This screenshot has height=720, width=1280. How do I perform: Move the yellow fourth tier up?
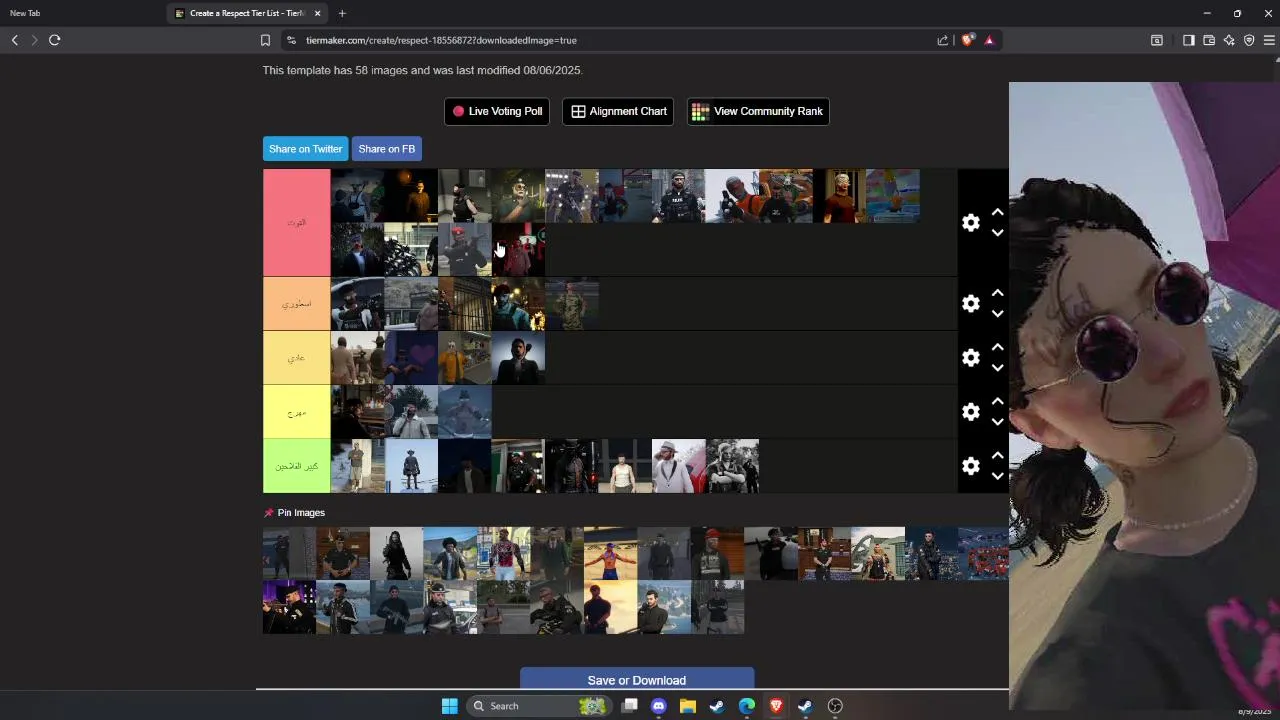click(x=997, y=401)
